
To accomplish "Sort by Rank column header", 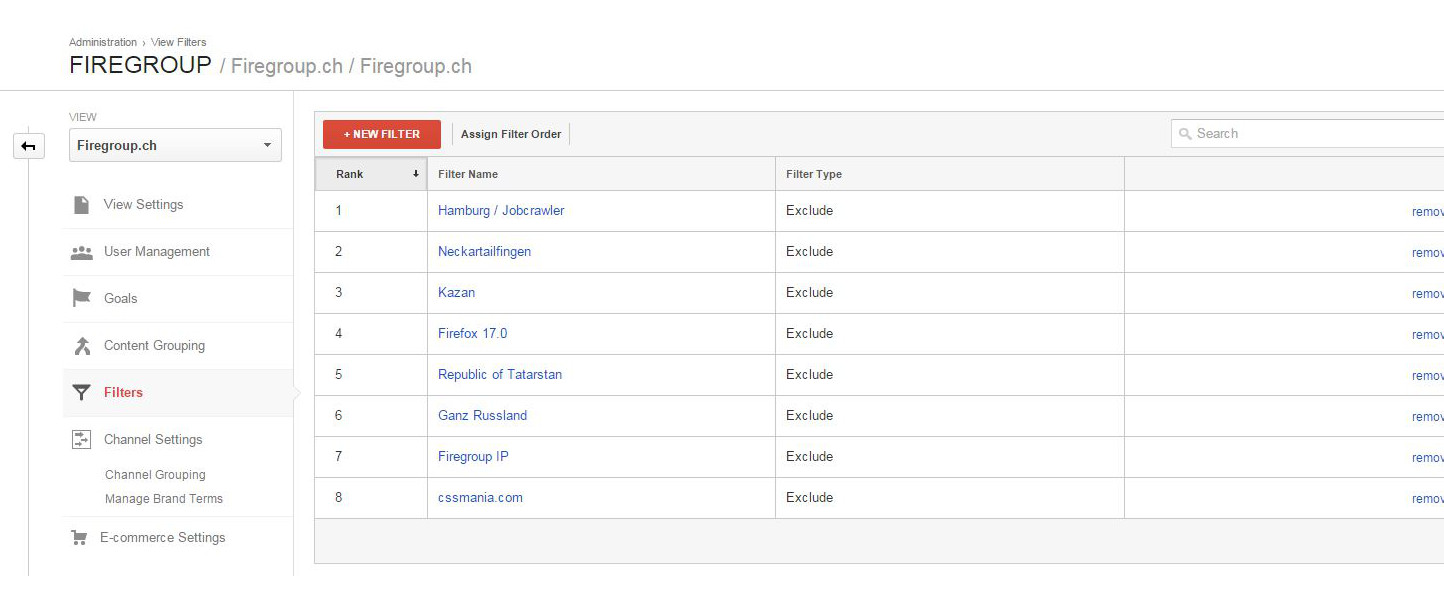I will (x=371, y=174).
